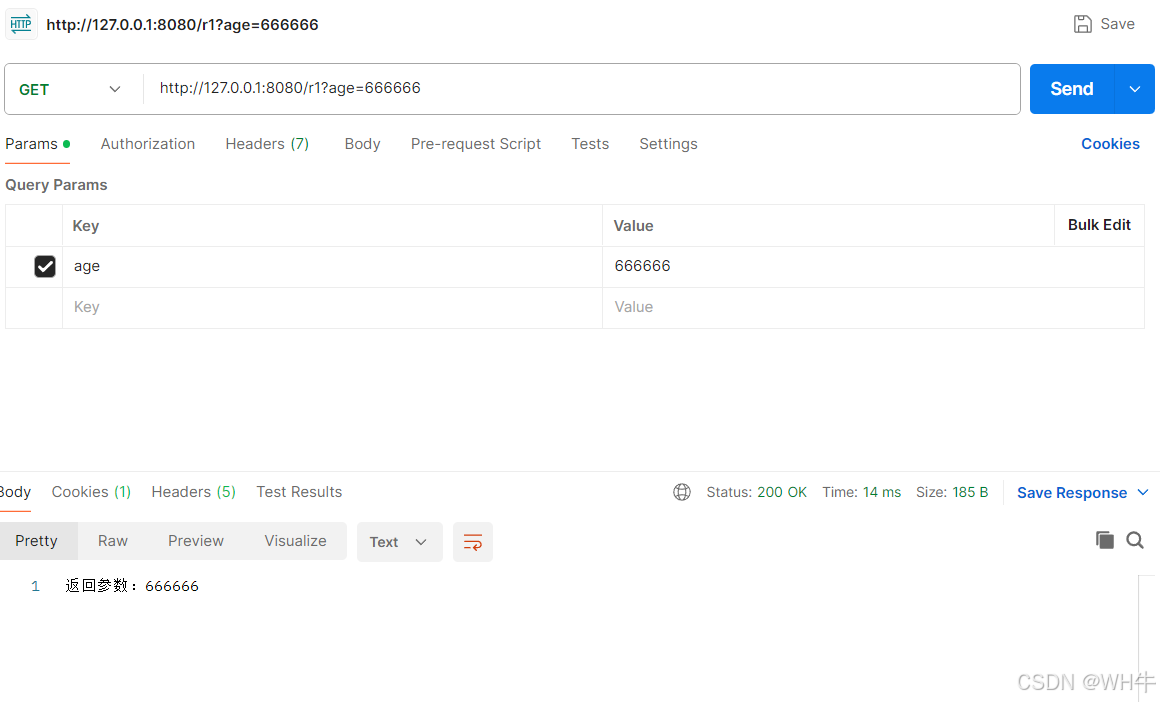Open search in response via magnifier icon
Screen dimensions: 1160x702
(1135, 541)
